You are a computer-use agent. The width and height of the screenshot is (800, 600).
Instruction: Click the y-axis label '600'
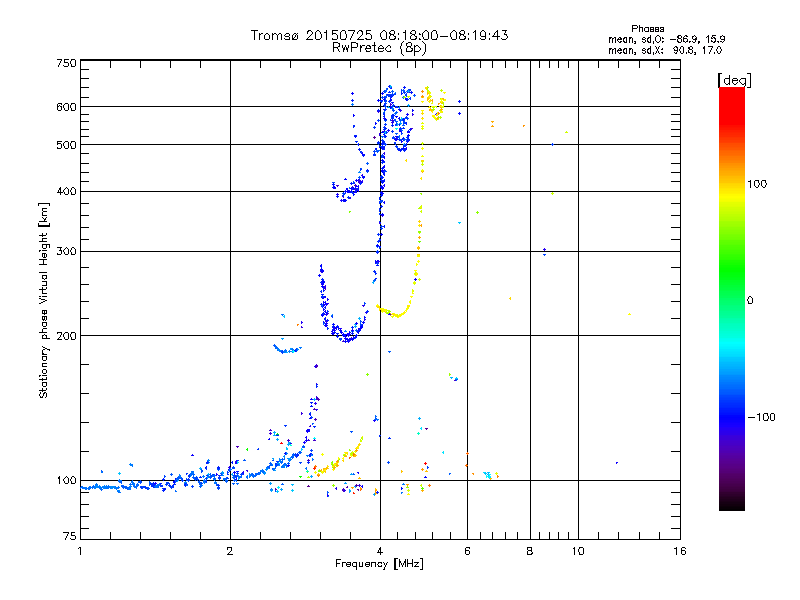[66, 107]
